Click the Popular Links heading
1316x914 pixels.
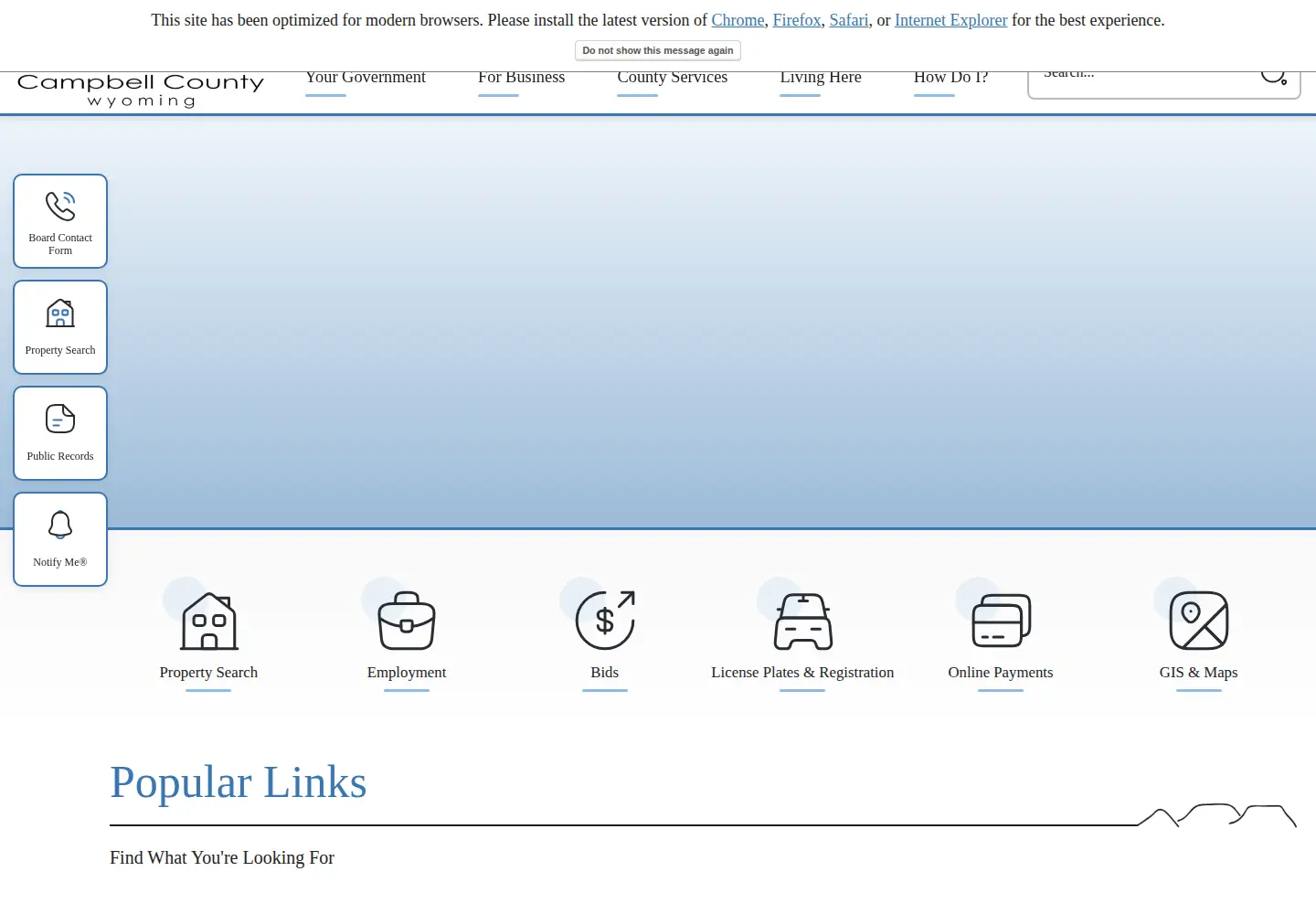click(x=239, y=782)
